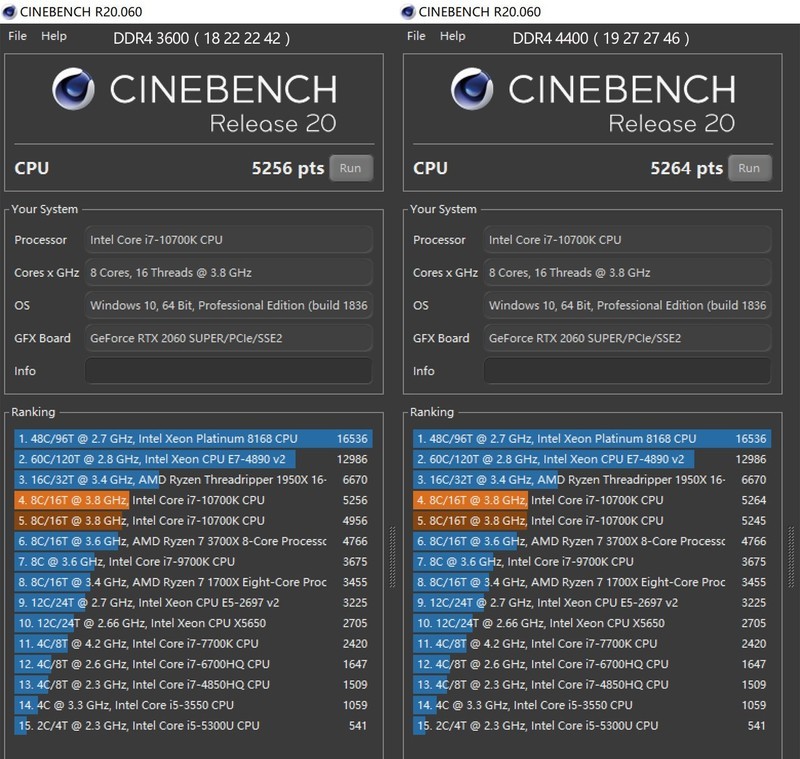
Task: Click the Processor field in left window
Action: (228, 240)
